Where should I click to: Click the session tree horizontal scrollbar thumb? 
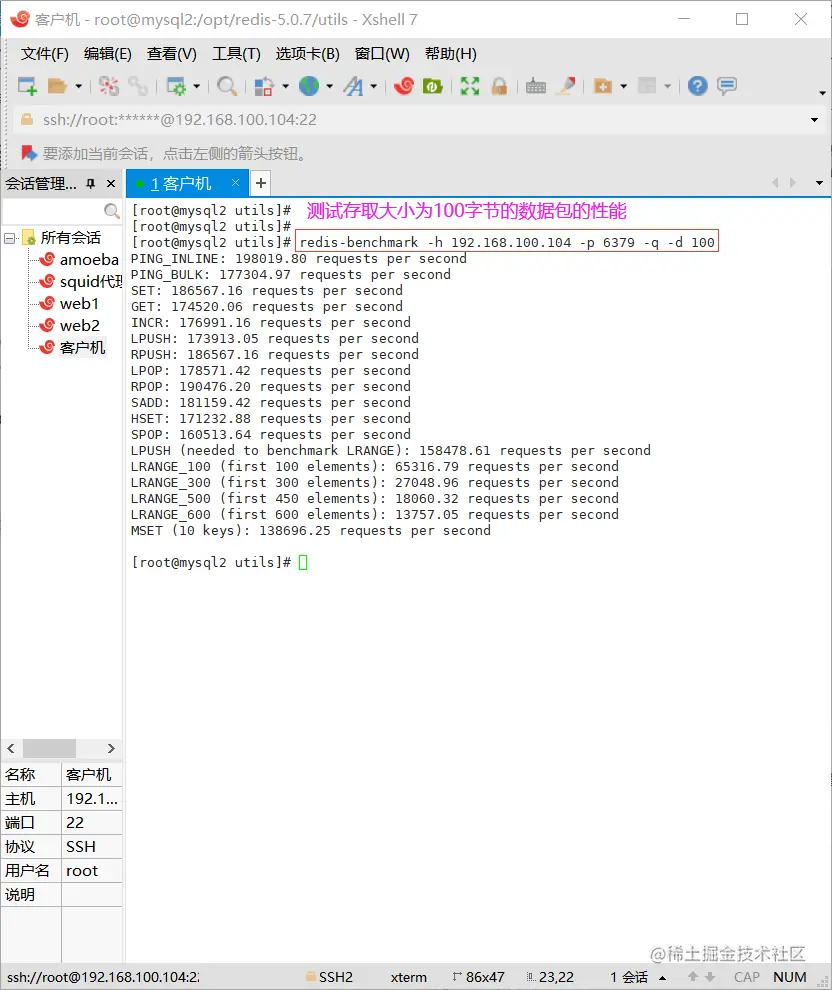point(49,748)
